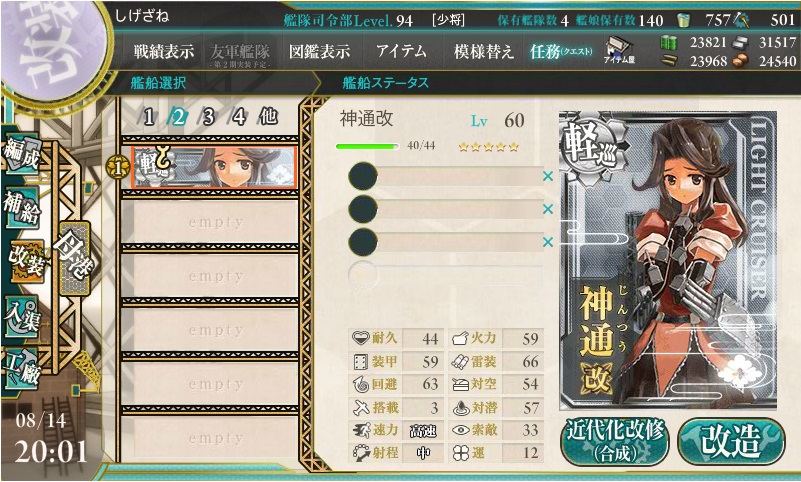This screenshot has height=482, width=801.
Task: Remove second equipment slot with X
Action: point(548,209)
